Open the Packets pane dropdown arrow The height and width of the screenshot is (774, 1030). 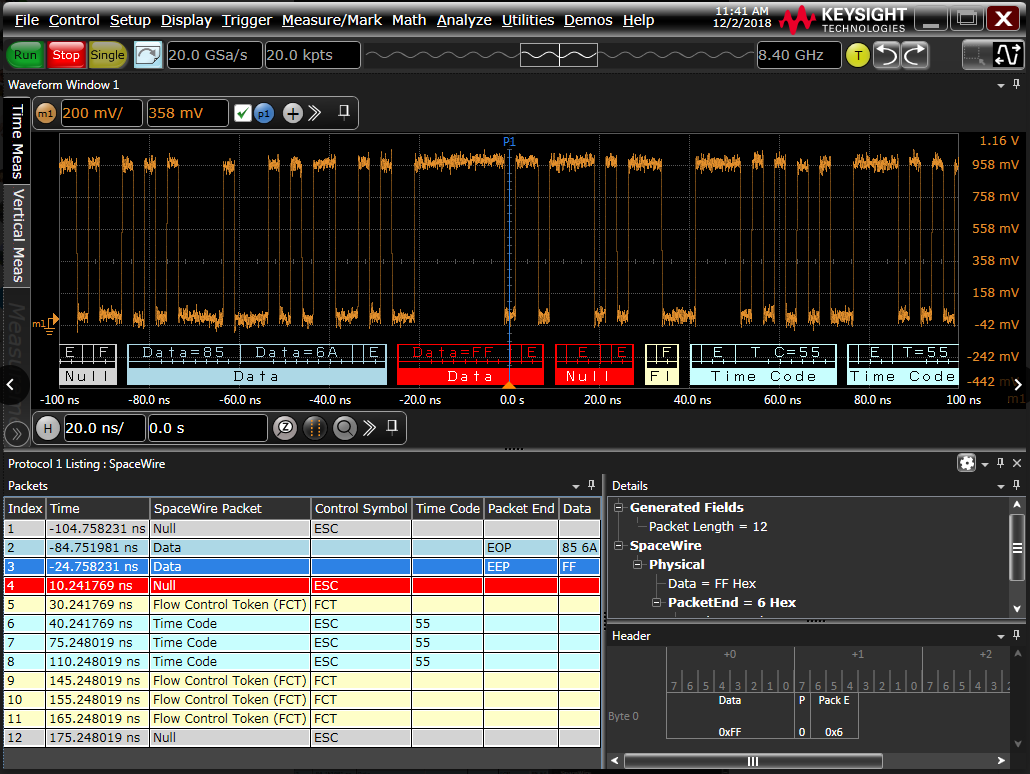[x=578, y=485]
